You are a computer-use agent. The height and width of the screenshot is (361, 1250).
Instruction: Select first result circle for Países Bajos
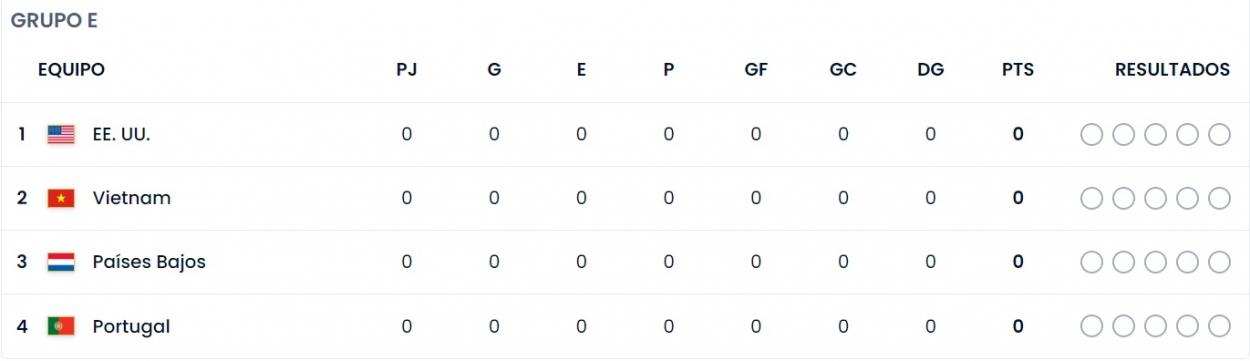click(1091, 262)
